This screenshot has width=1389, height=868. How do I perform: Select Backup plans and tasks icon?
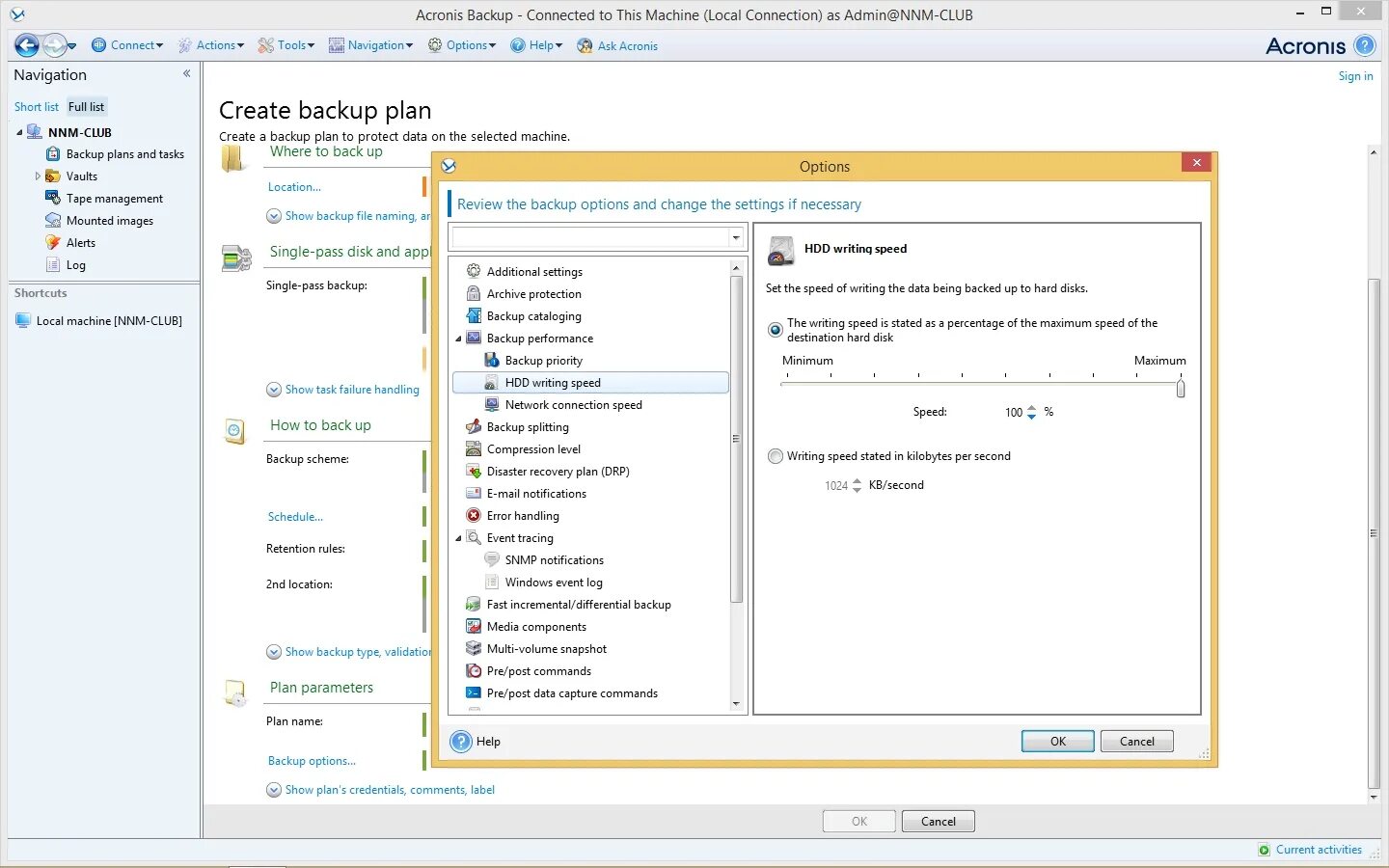pyautogui.click(x=53, y=154)
